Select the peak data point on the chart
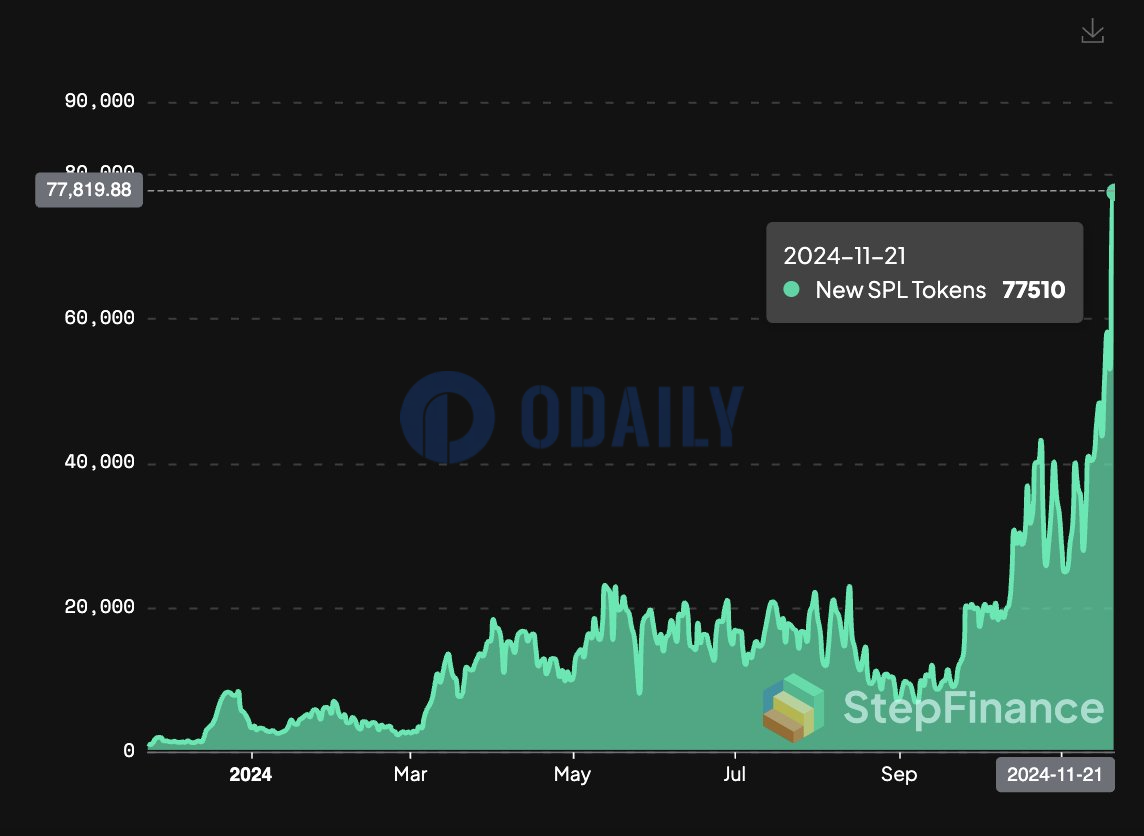Viewport: 1144px width, 836px height. coord(1112,191)
